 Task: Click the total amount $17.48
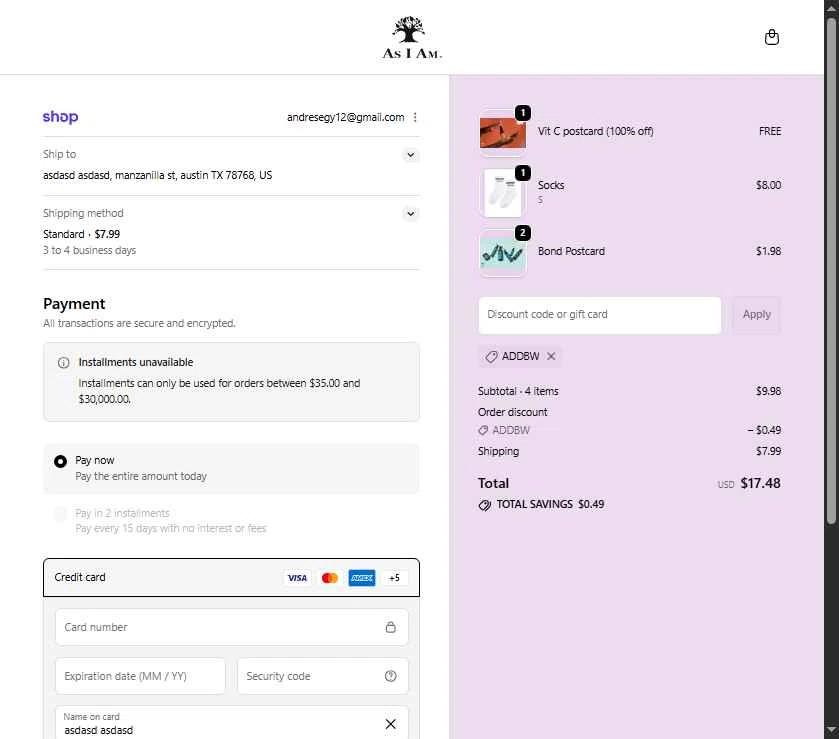760,483
